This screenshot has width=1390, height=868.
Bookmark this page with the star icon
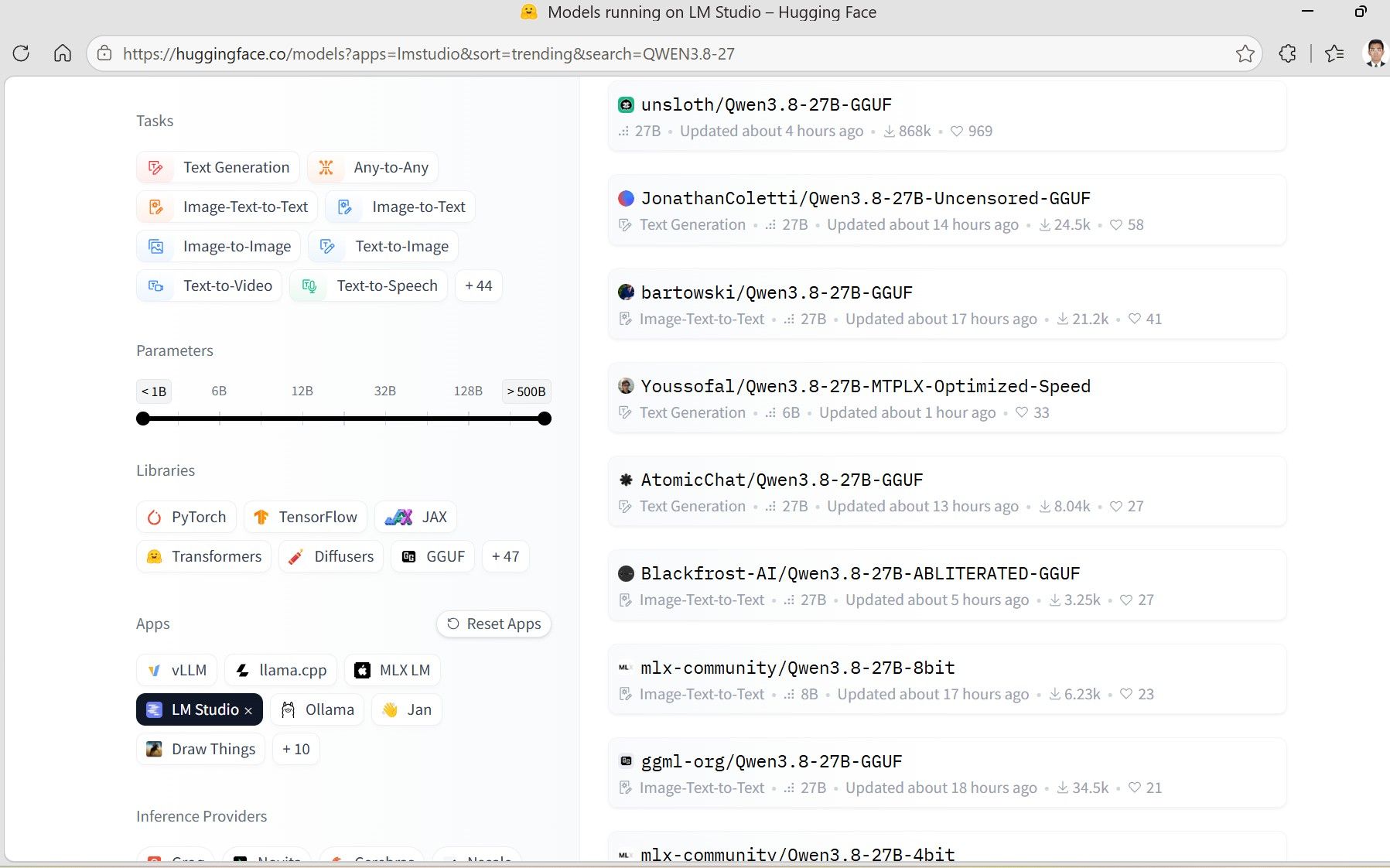(1245, 53)
